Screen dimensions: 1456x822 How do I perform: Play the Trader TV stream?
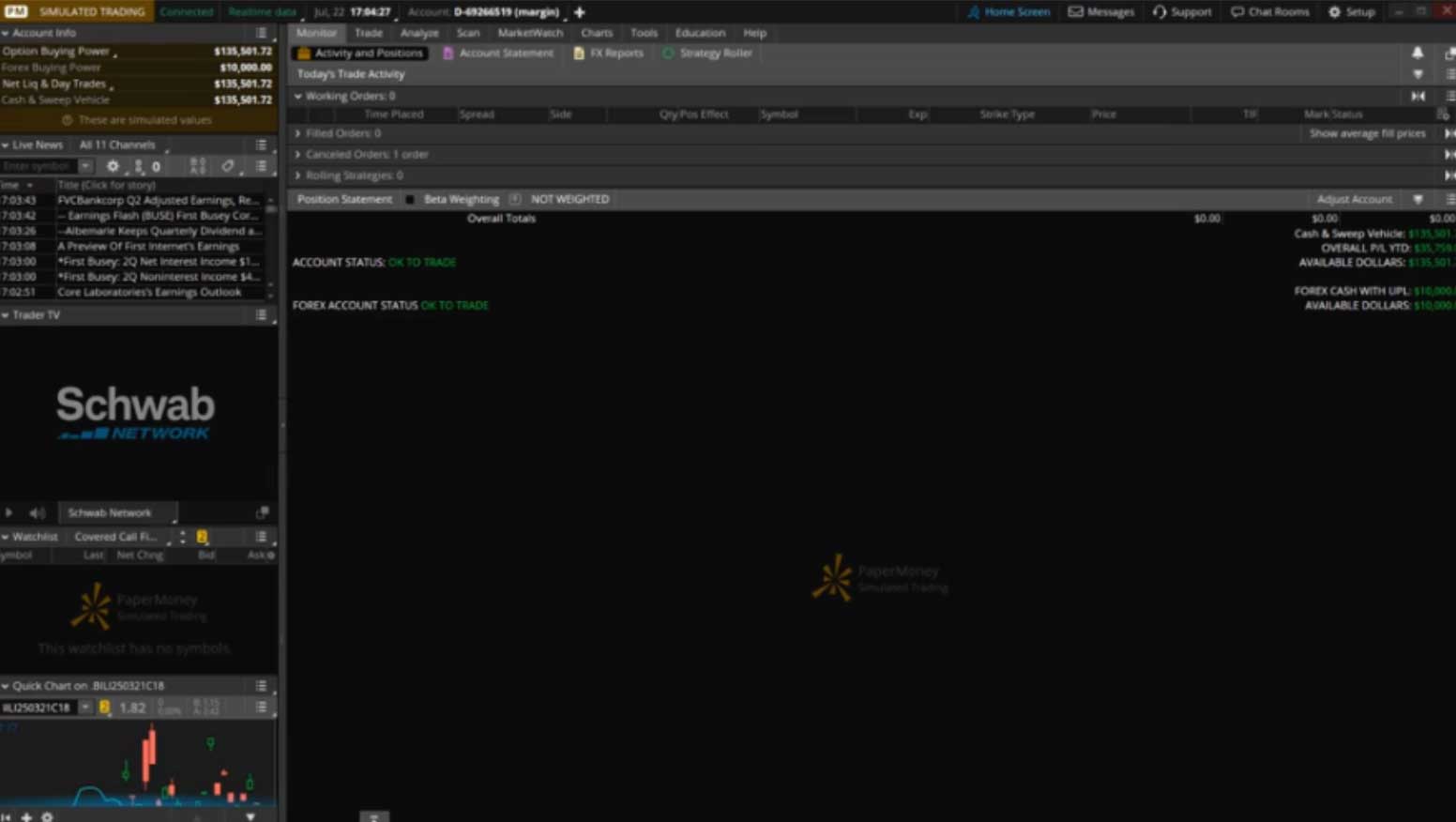tap(9, 513)
